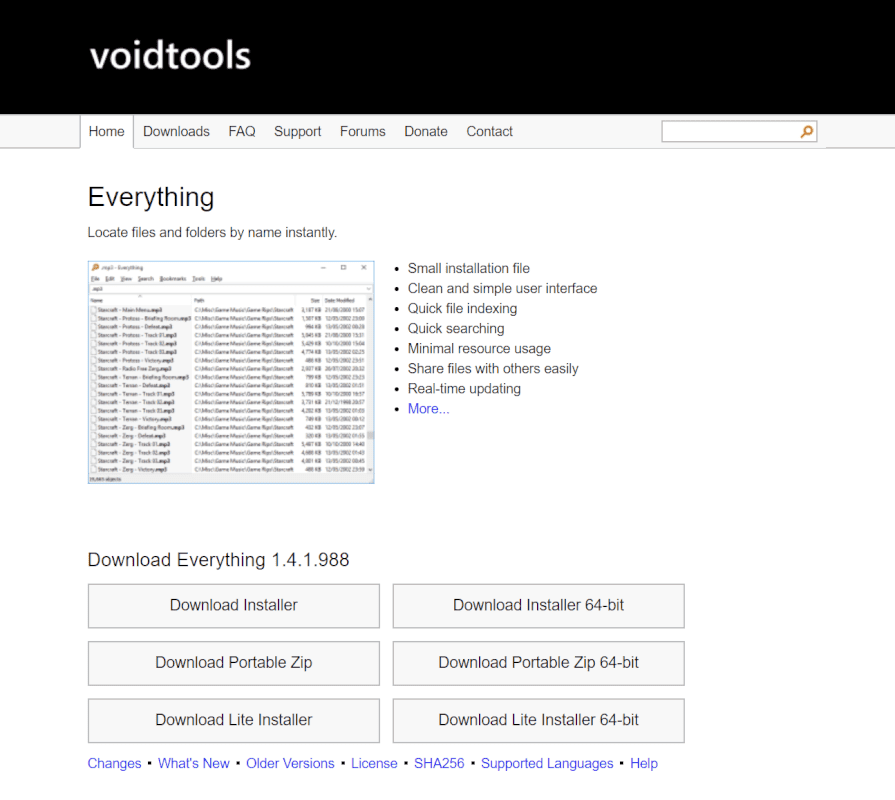This screenshot has height=800, width=895.
Task: Click Download Installer 64-bit button
Action: pos(538,605)
